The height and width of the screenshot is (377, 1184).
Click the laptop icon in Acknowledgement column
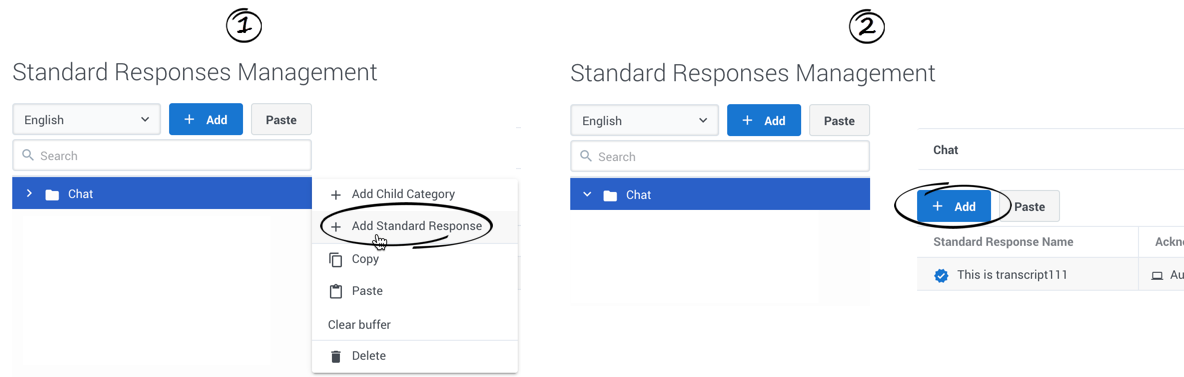tap(1157, 277)
